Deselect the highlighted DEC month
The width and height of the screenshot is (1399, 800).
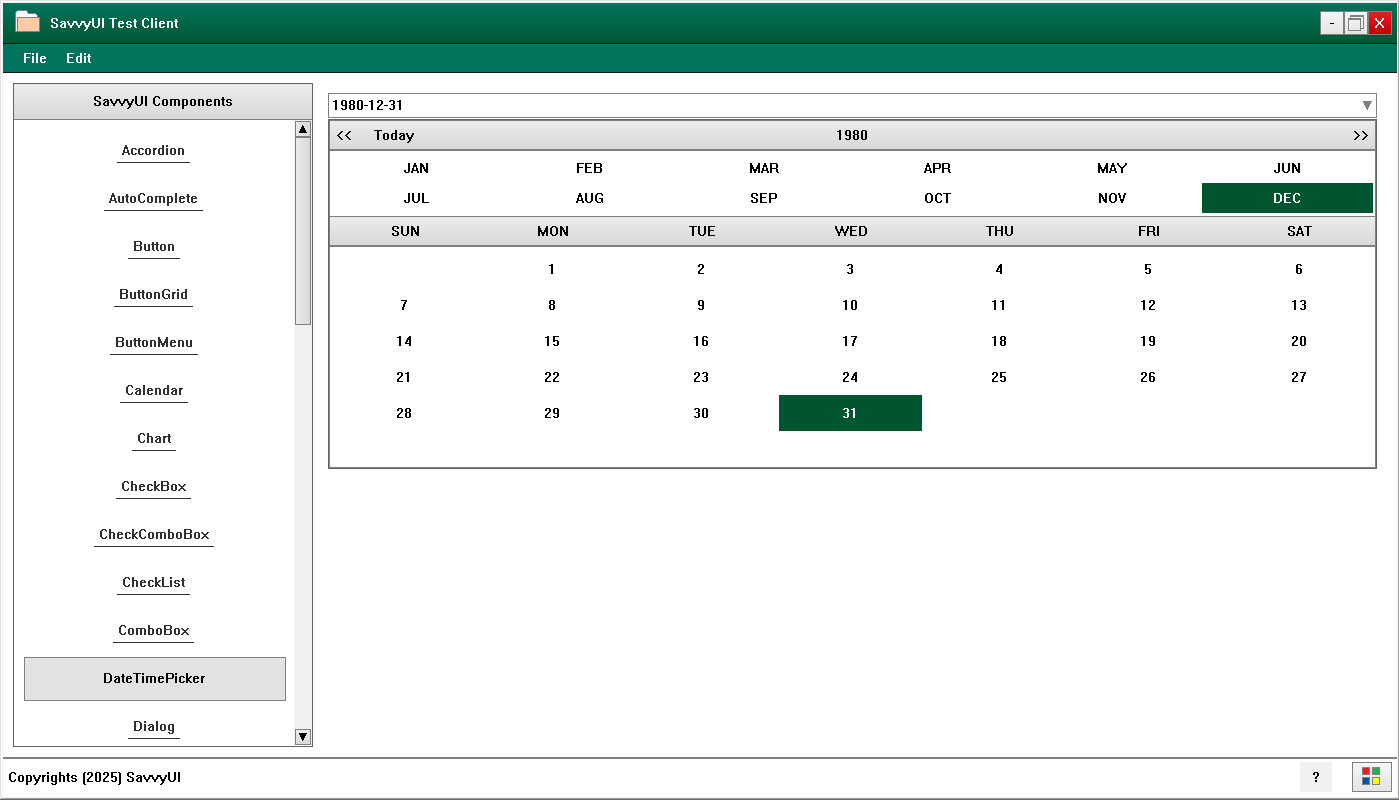click(1287, 198)
